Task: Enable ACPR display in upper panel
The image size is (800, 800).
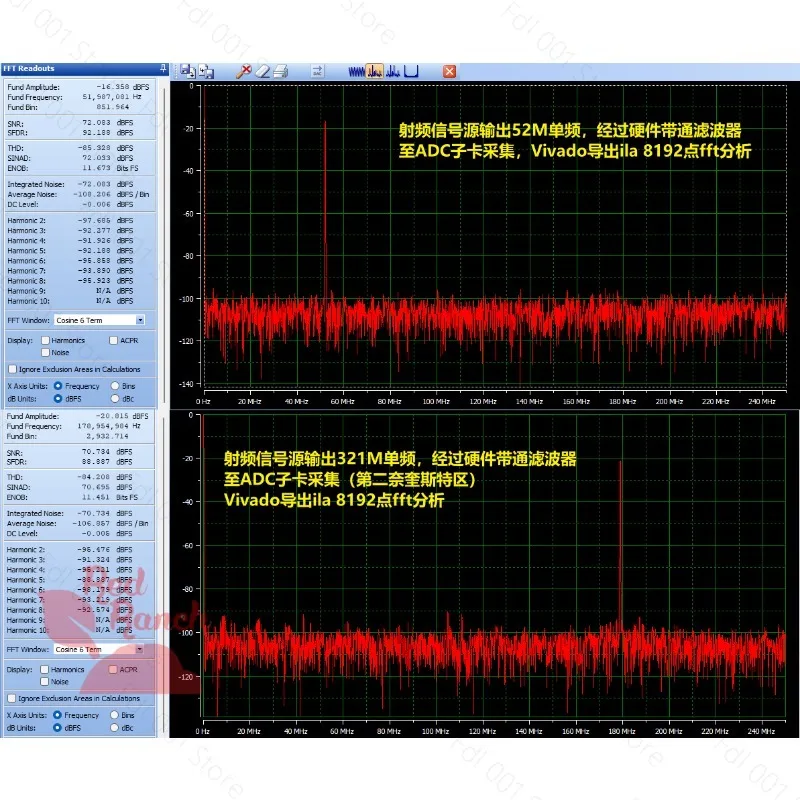Action: 114,340
